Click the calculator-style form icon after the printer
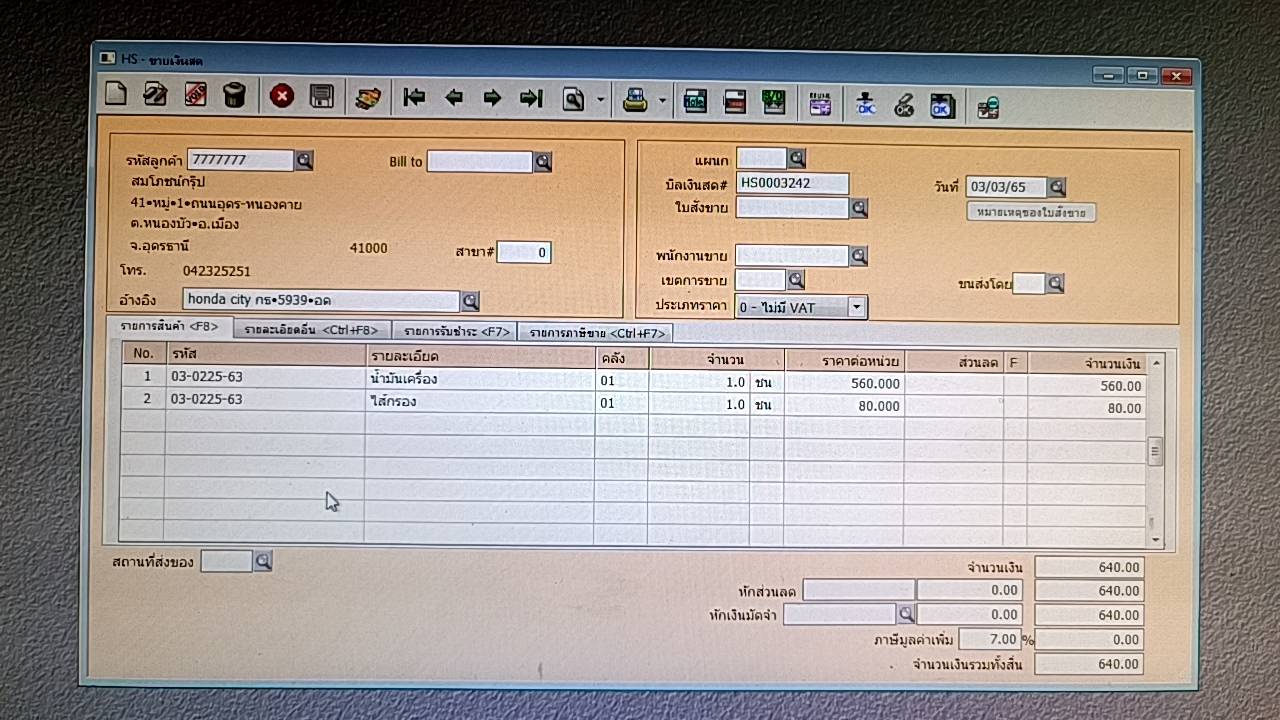This screenshot has height=720, width=1280. (x=695, y=101)
